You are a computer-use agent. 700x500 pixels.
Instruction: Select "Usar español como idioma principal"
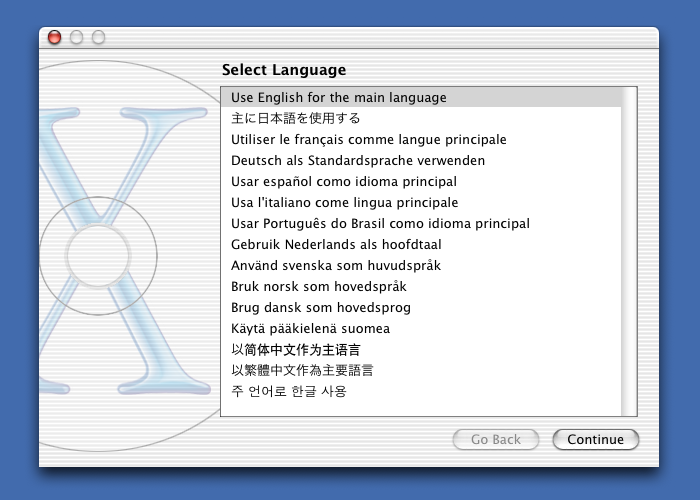pos(421,181)
